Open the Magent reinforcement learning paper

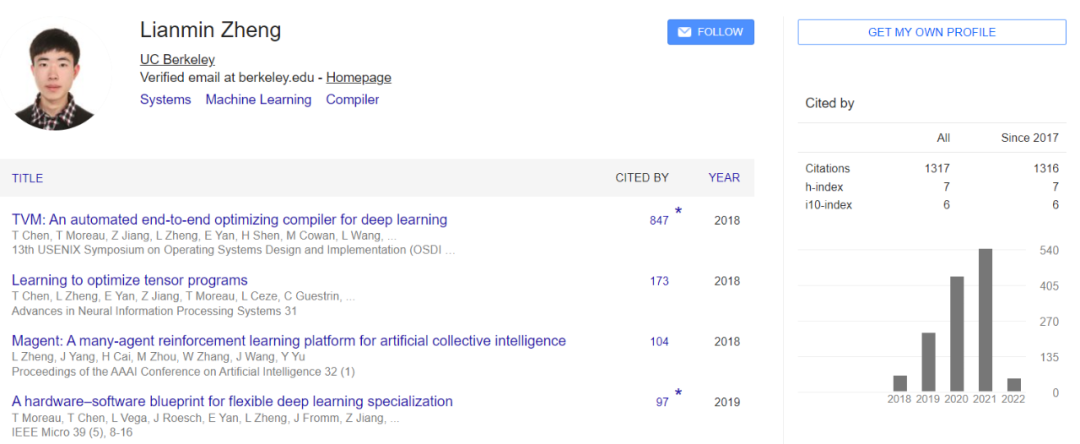click(x=289, y=341)
